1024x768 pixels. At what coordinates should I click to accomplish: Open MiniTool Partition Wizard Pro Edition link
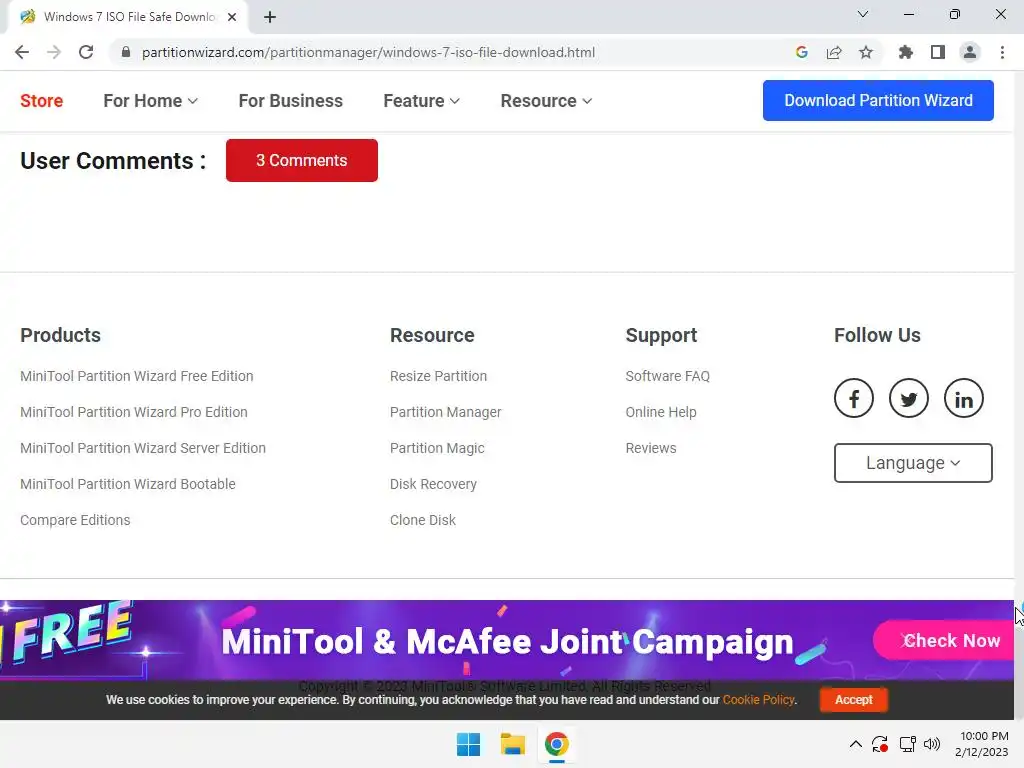134,412
